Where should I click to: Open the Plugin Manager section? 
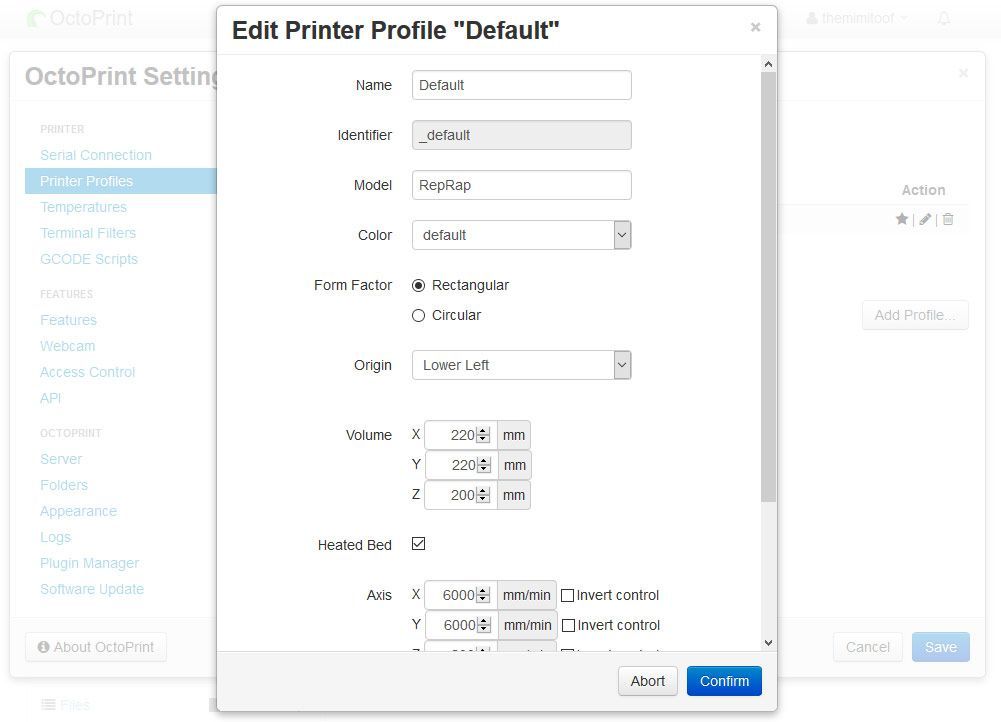point(89,563)
